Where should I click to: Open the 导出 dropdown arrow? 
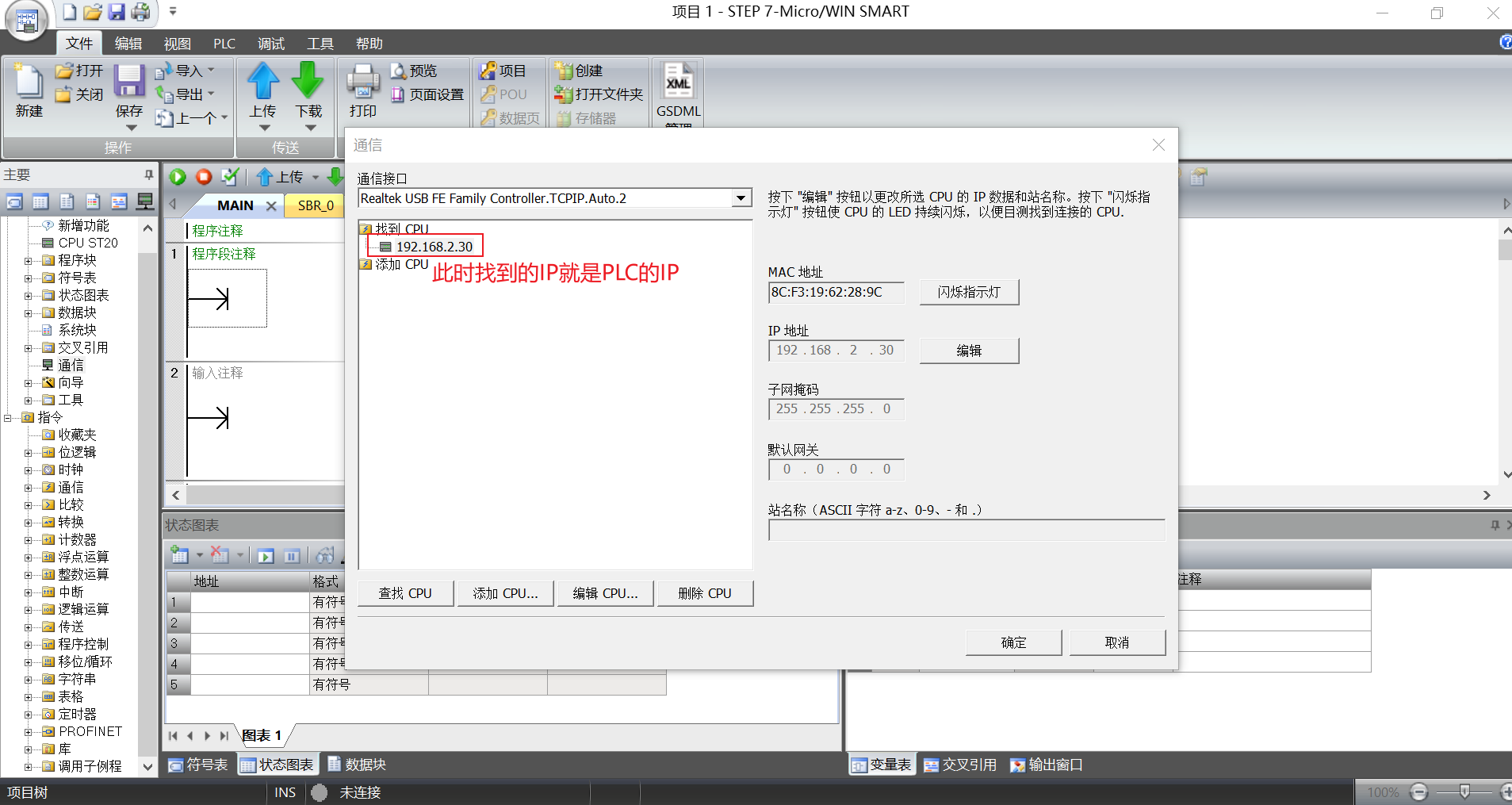click(211, 94)
